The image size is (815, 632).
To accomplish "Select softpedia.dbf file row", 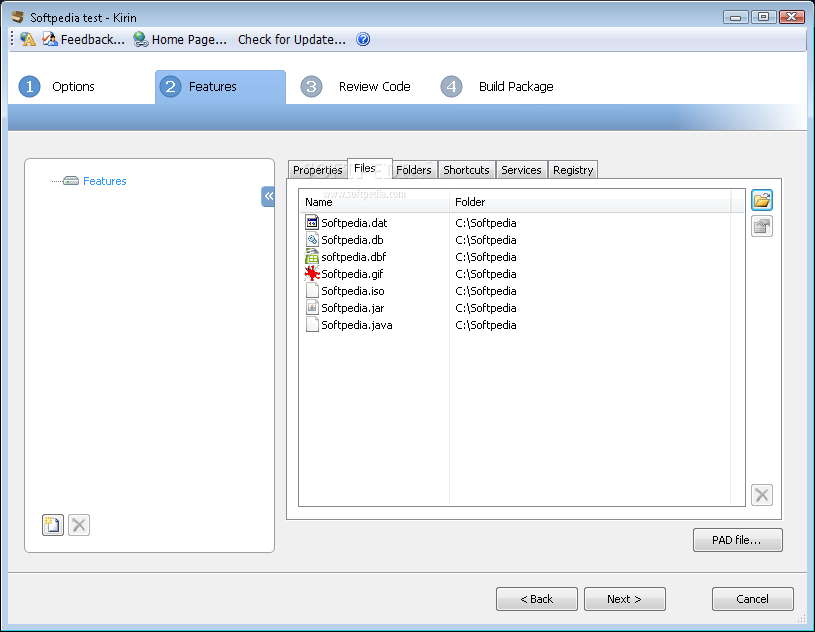I will (522, 257).
